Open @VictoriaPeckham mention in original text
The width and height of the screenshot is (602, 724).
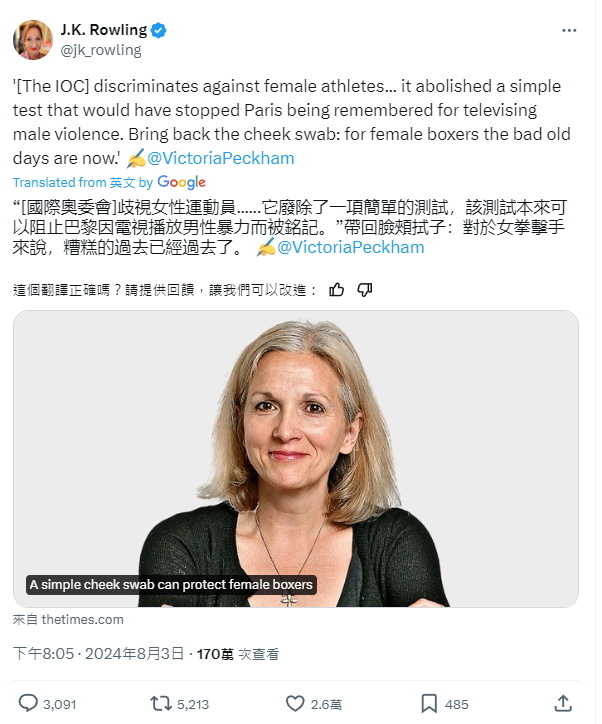pyautogui.click(x=221, y=158)
